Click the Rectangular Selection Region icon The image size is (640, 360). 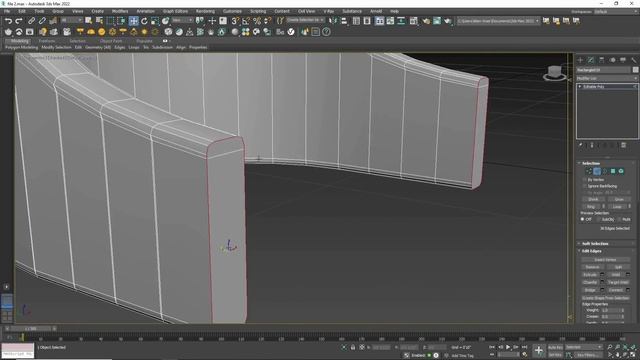(x=110, y=20)
